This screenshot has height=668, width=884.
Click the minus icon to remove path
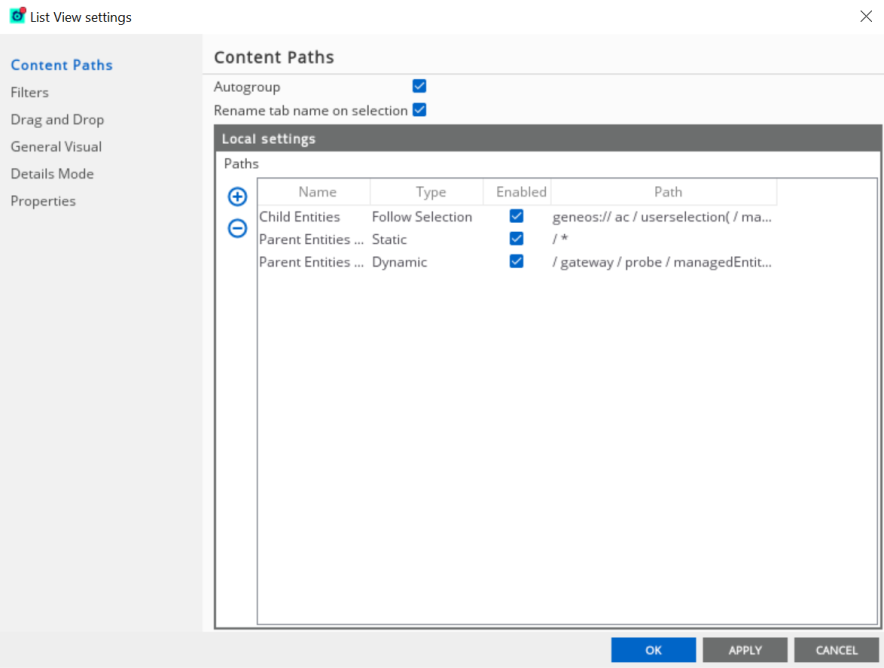point(238,228)
